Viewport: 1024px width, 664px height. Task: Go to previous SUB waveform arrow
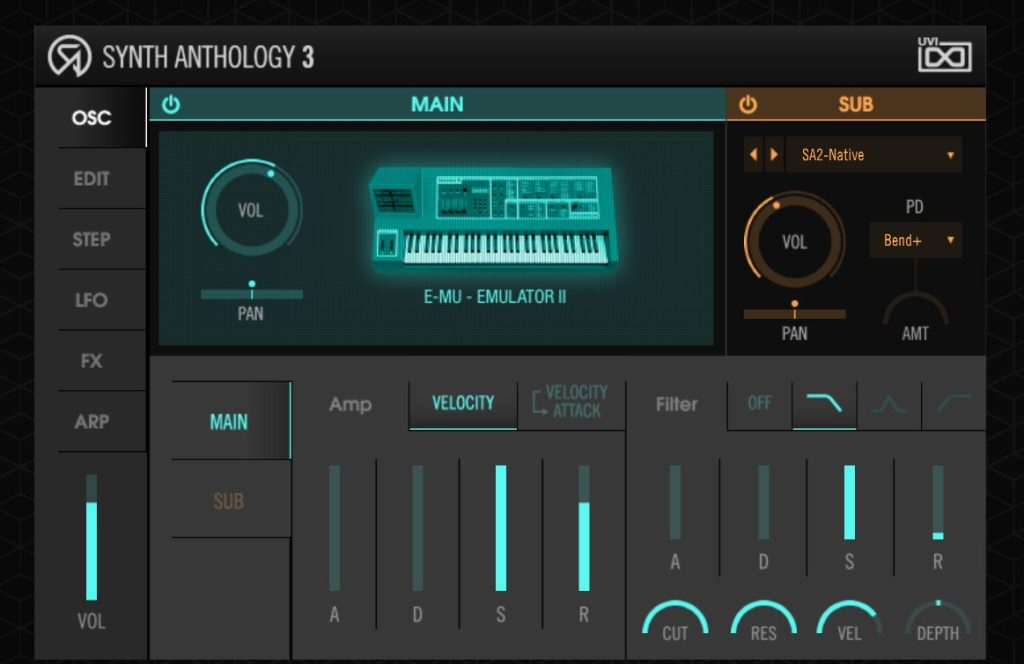[x=753, y=155]
